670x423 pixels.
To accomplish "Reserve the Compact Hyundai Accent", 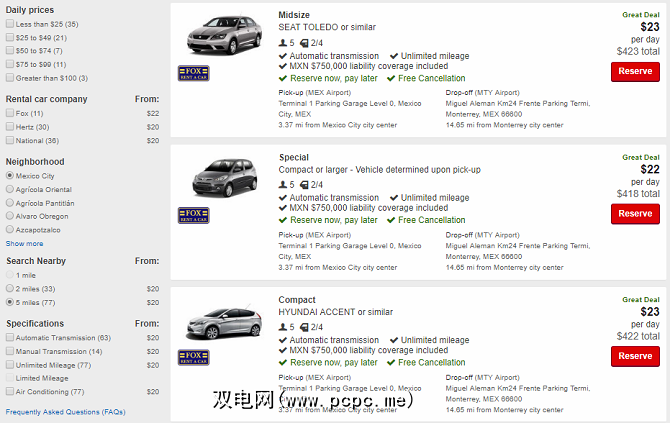I will tap(635, 356).
